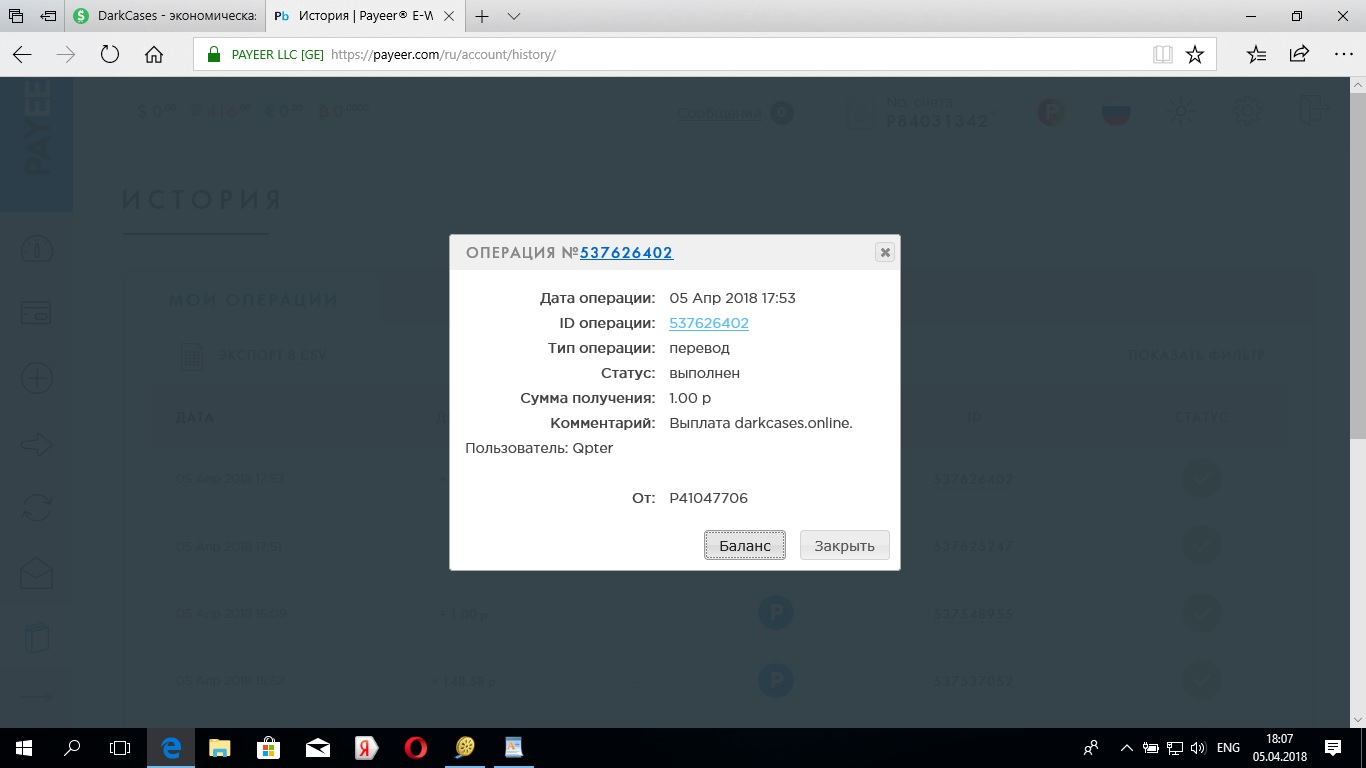1366x768 pixels.
Task: Open operation number 537626402 link in title
Action: [x=626, y=253]
